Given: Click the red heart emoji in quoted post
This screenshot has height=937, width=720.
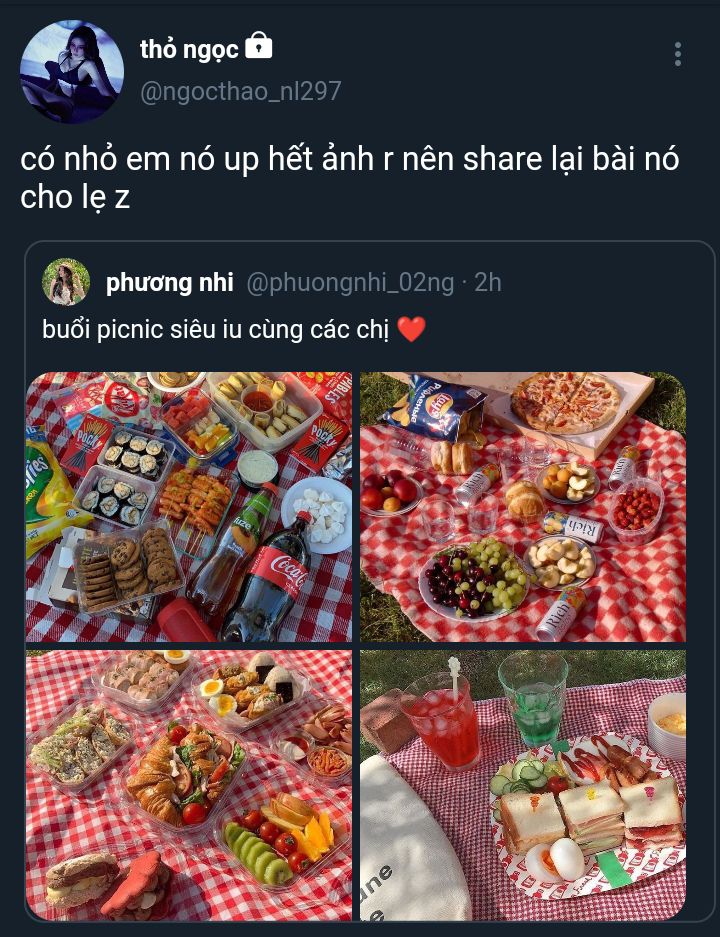Looking at the screenshot, I should [411, 329].
